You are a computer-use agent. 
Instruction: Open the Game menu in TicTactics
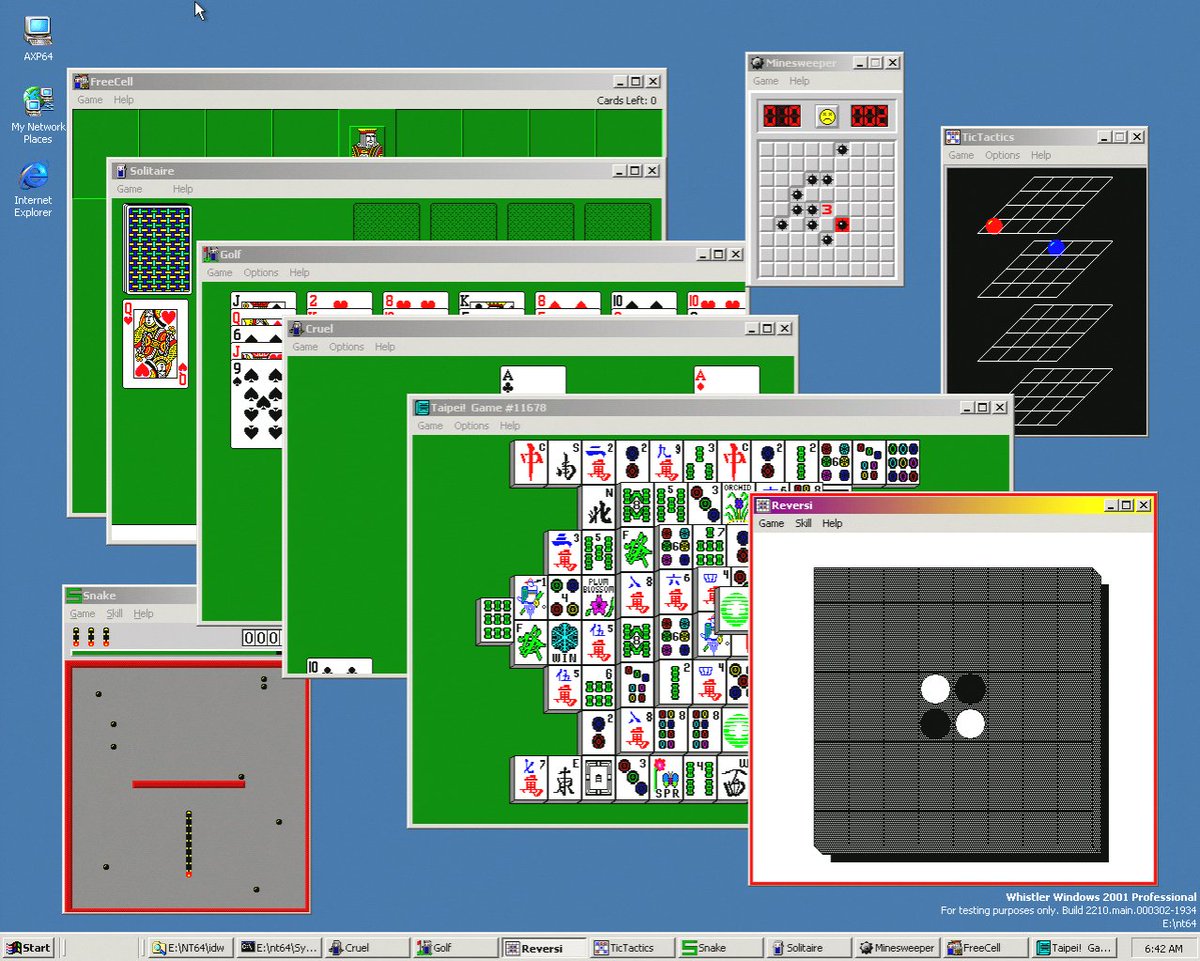[x=961, y=155]
